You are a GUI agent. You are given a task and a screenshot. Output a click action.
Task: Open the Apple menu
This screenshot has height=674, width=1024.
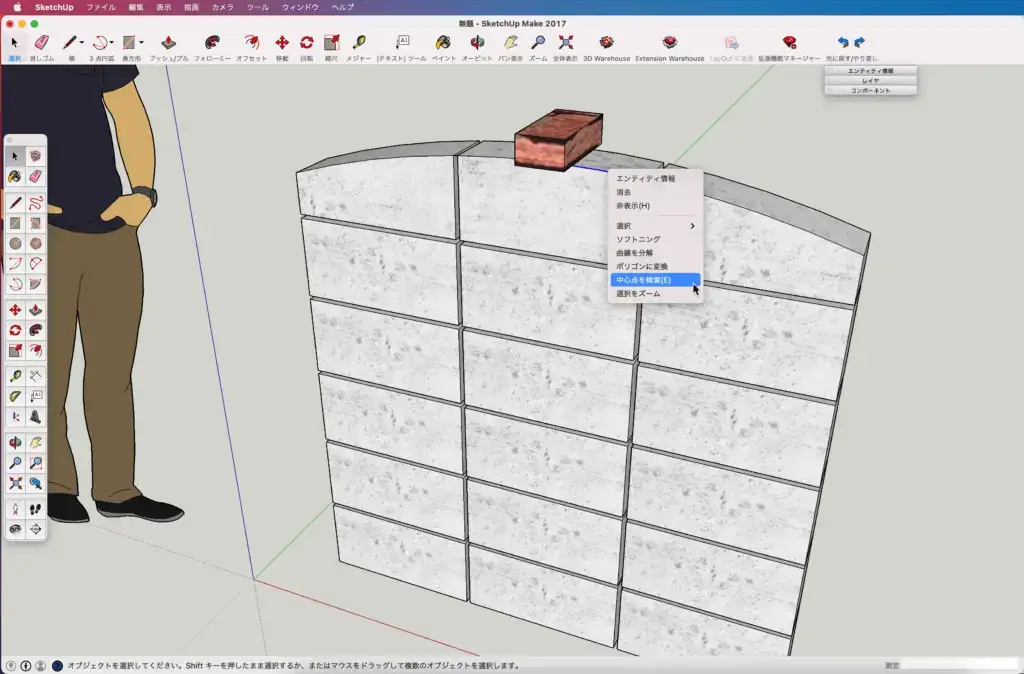[x=18, y=7]
